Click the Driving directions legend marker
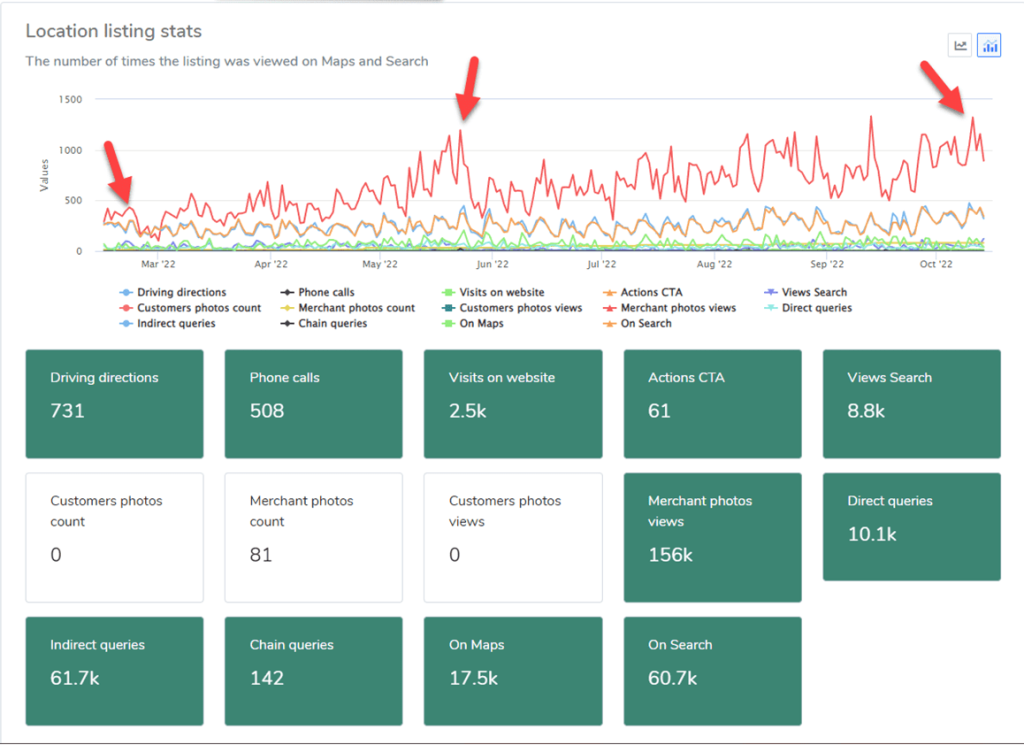Image resolution: width=1024 pixels, height=745 pixels. (x=126, y=293)
